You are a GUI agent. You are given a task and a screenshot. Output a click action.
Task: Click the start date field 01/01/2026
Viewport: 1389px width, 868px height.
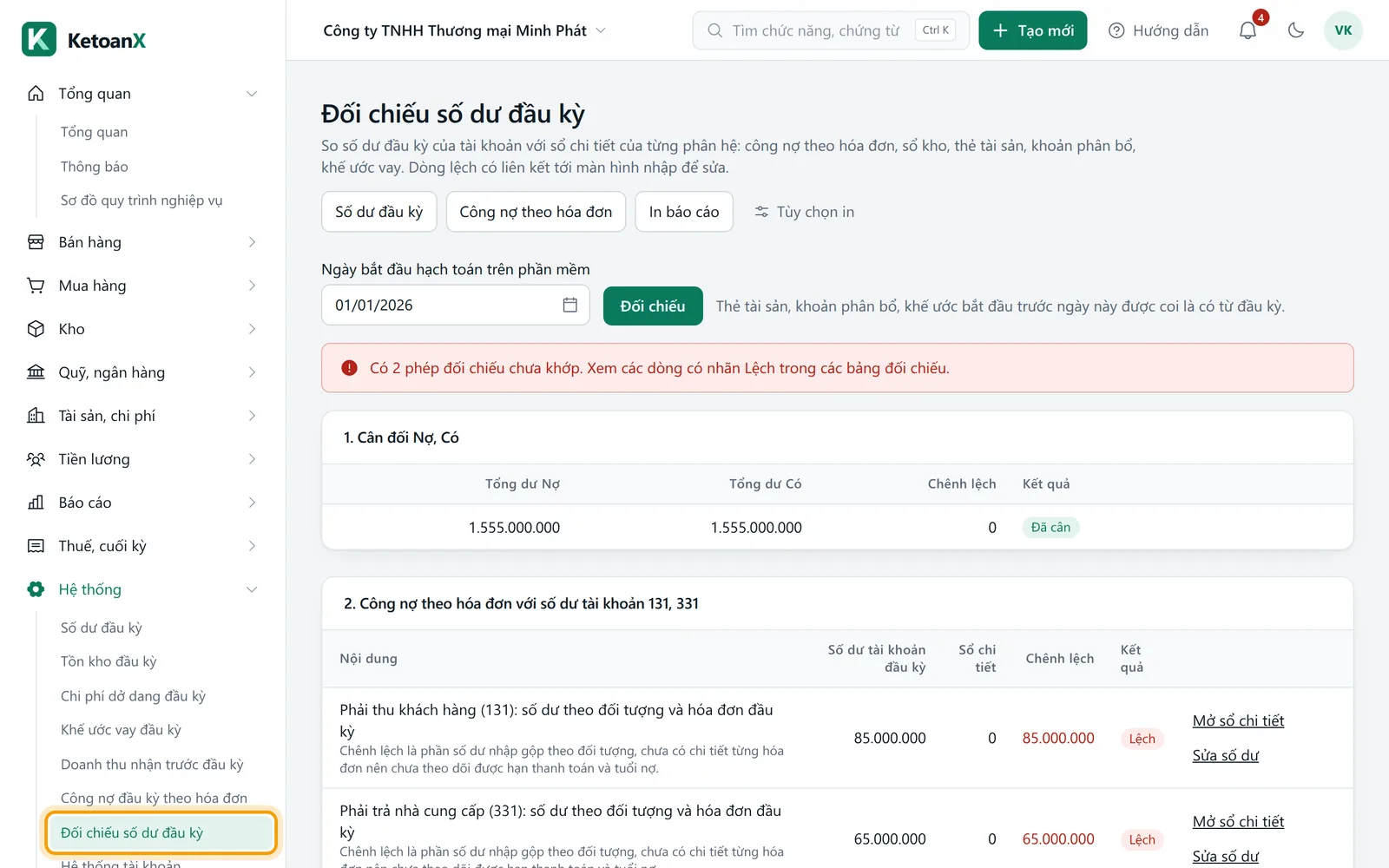coord(455,305)
